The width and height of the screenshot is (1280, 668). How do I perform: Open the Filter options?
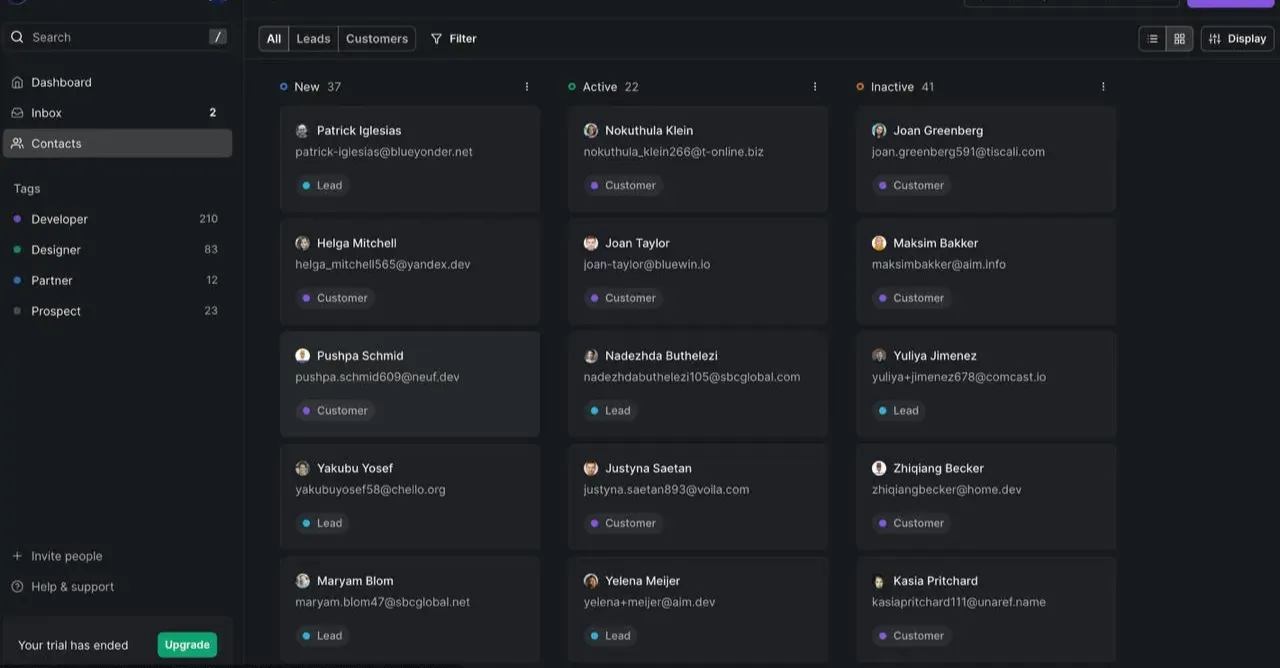453,39
